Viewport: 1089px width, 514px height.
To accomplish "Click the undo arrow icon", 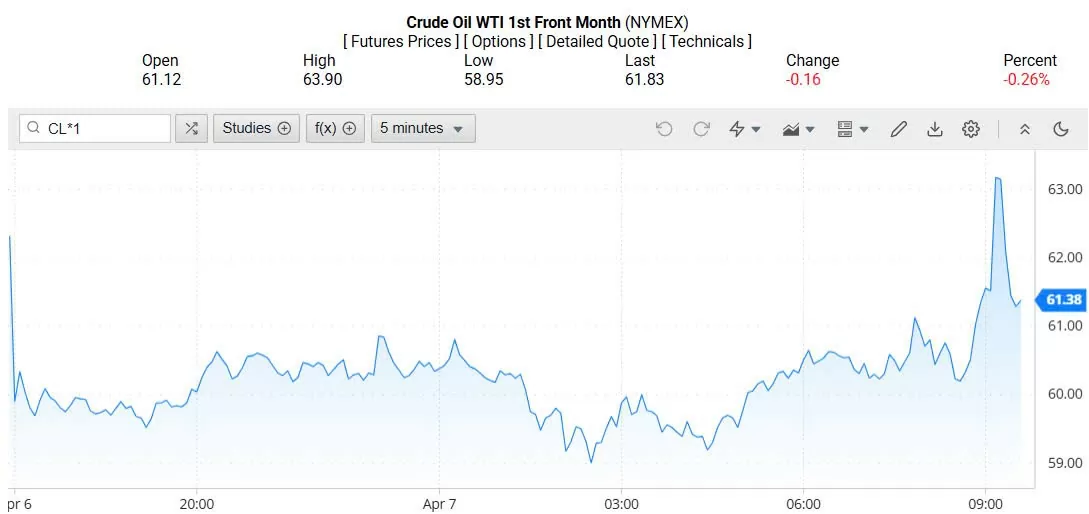I will click(664, 129).
